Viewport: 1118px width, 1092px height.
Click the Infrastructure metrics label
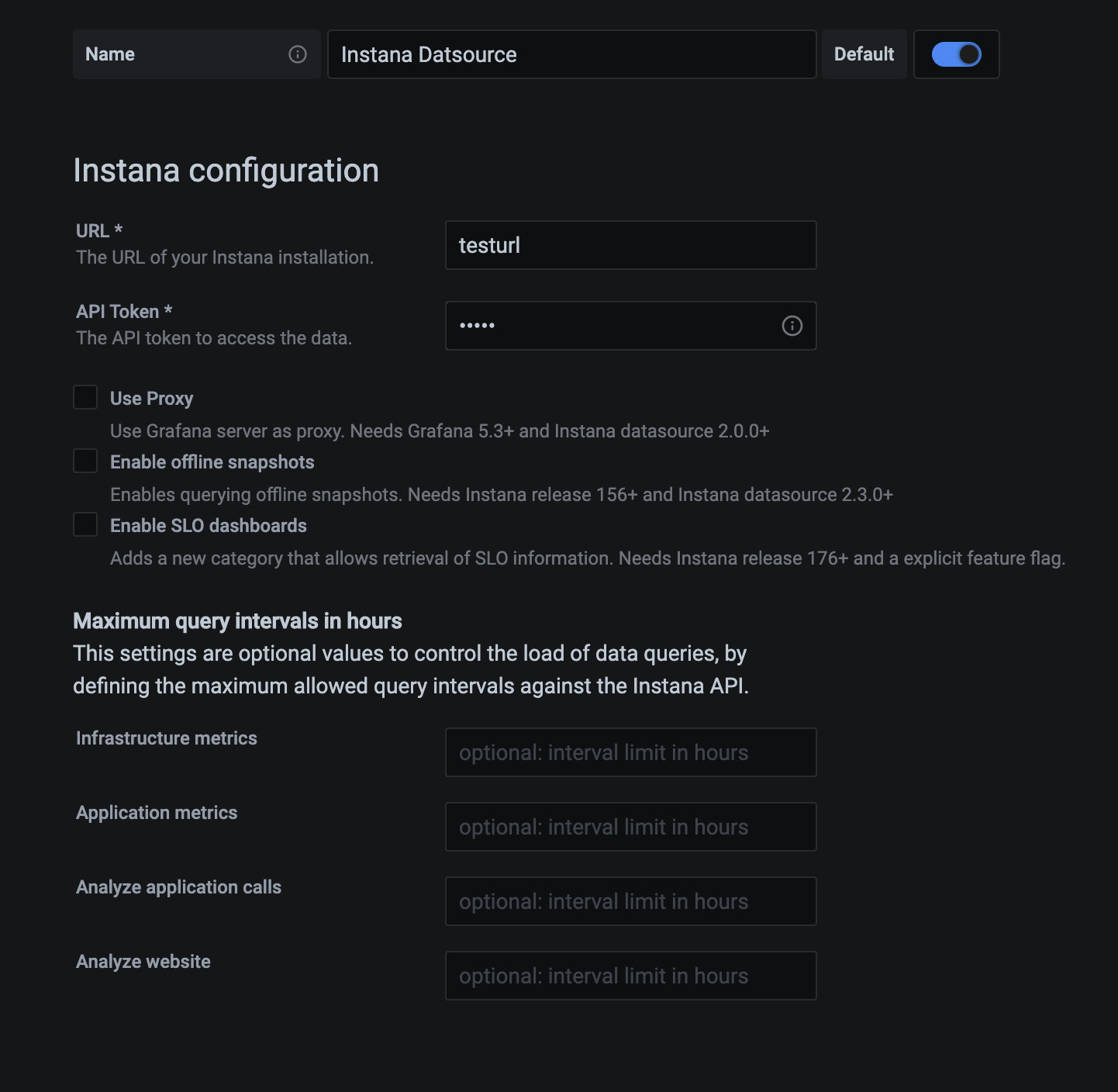tap(167, 738)
